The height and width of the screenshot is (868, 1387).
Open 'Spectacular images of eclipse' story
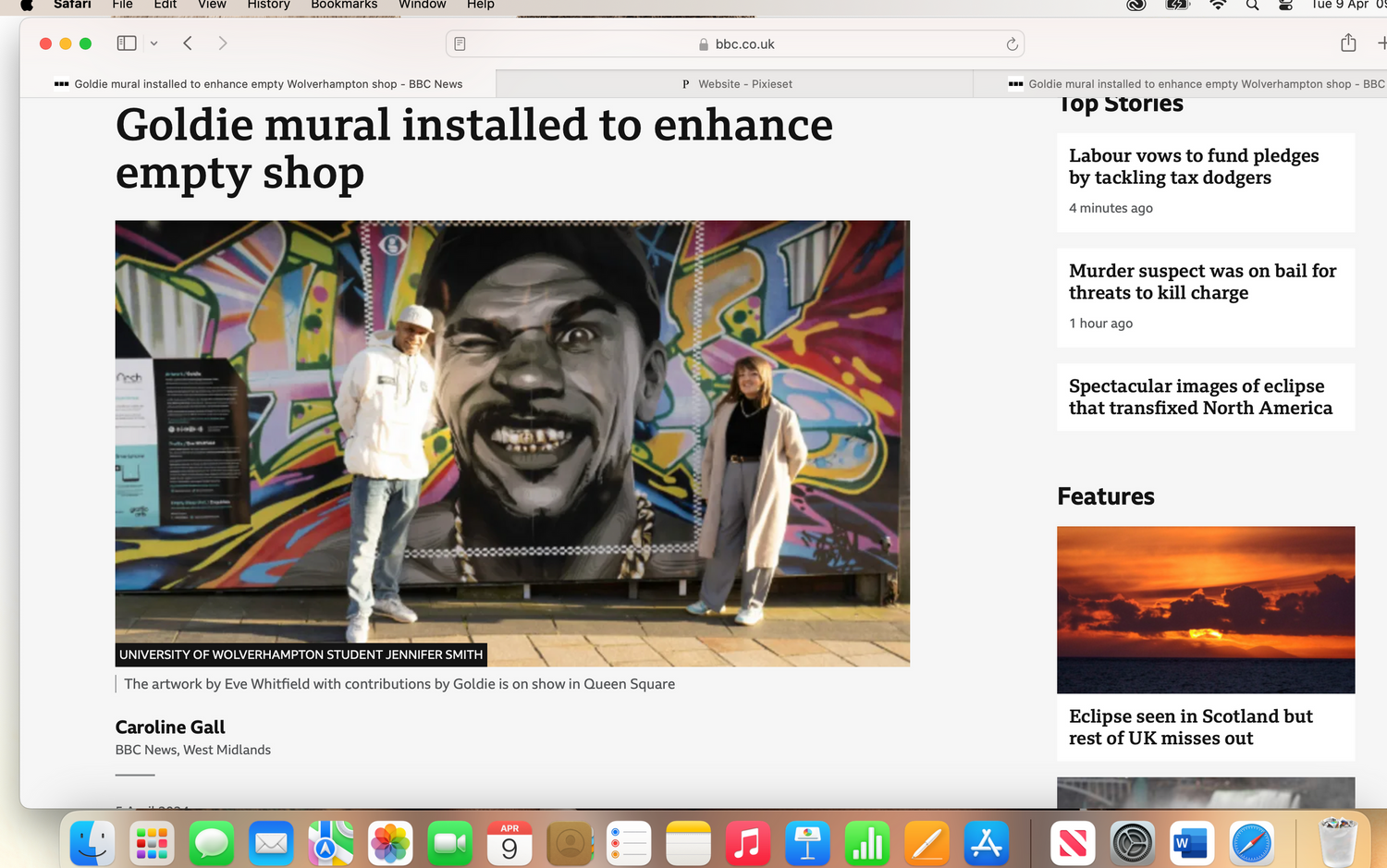[1200, 397]
